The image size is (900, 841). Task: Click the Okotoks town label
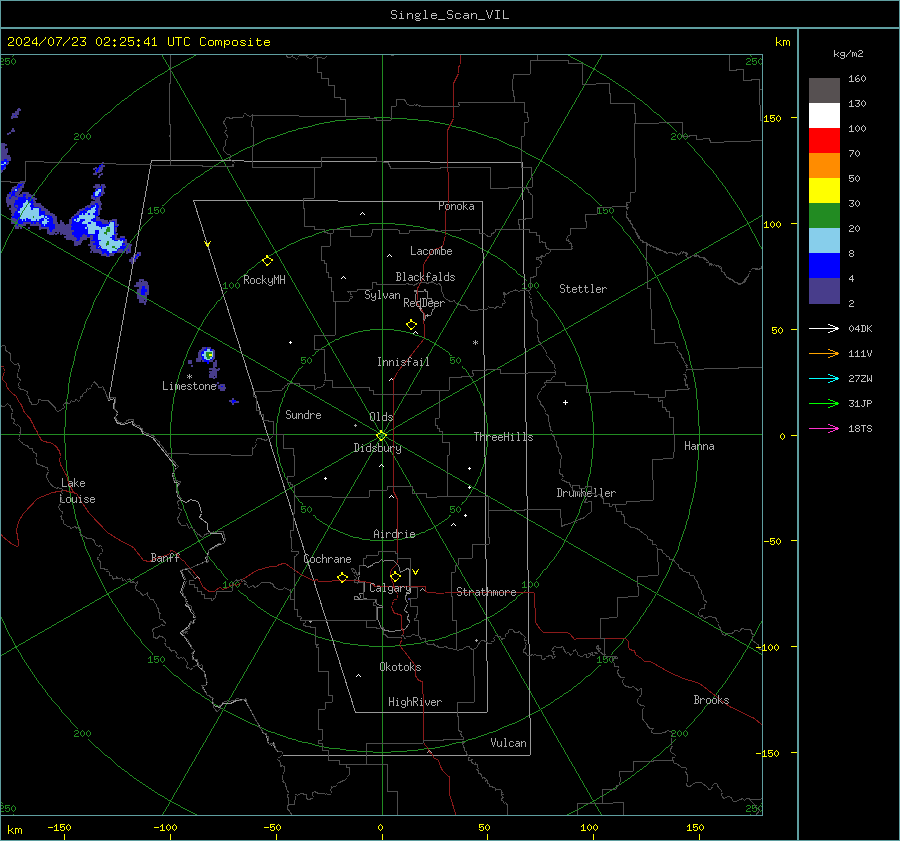coord(400,667)
